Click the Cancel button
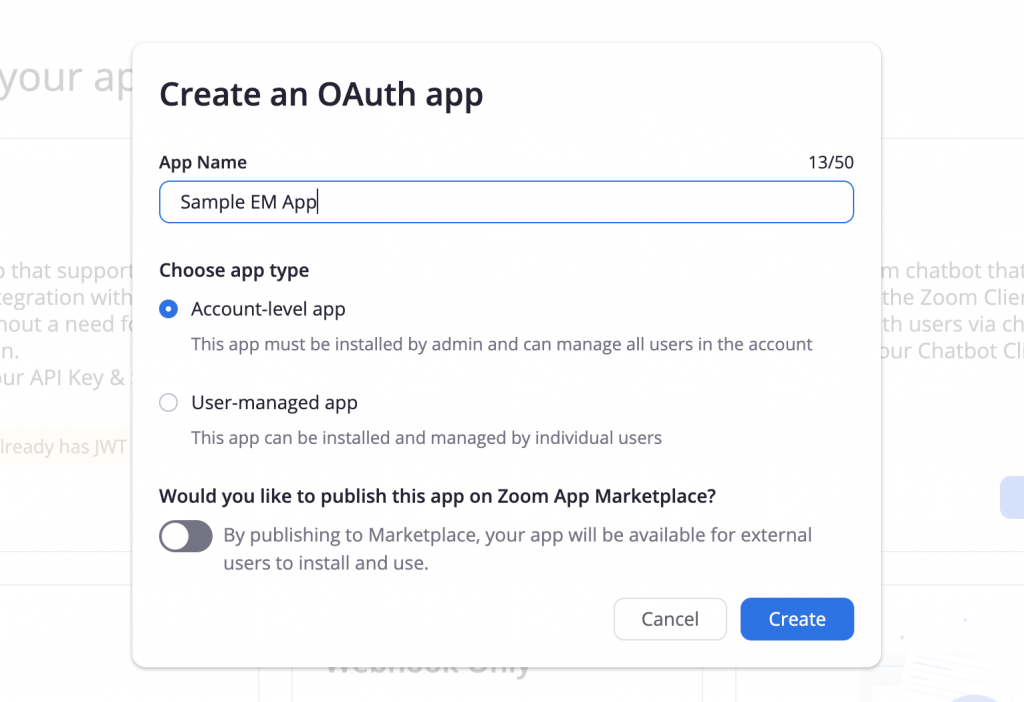This screenshot has height=702, width=1024. pyautogui.click(x=670, y=618)
